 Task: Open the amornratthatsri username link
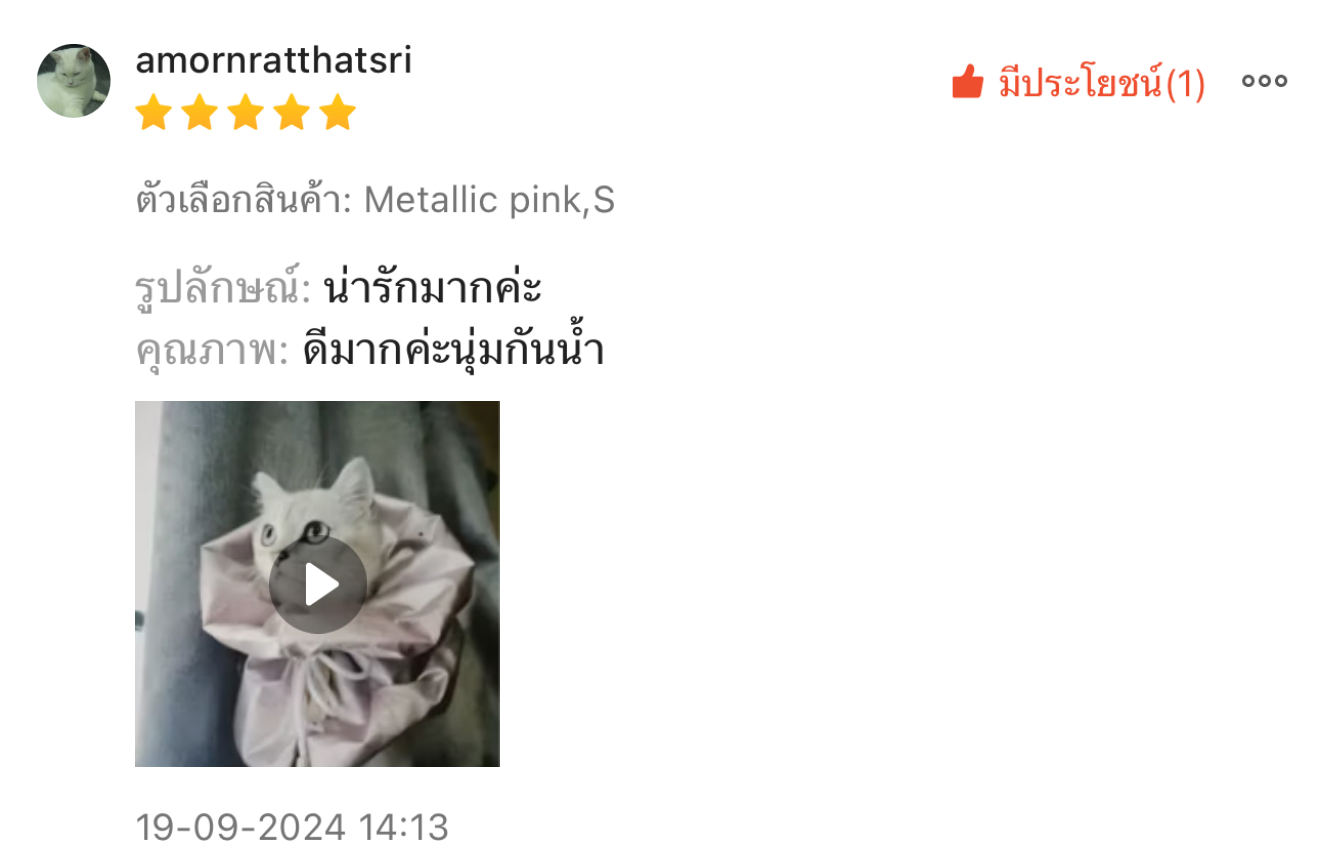coord(274,61)
